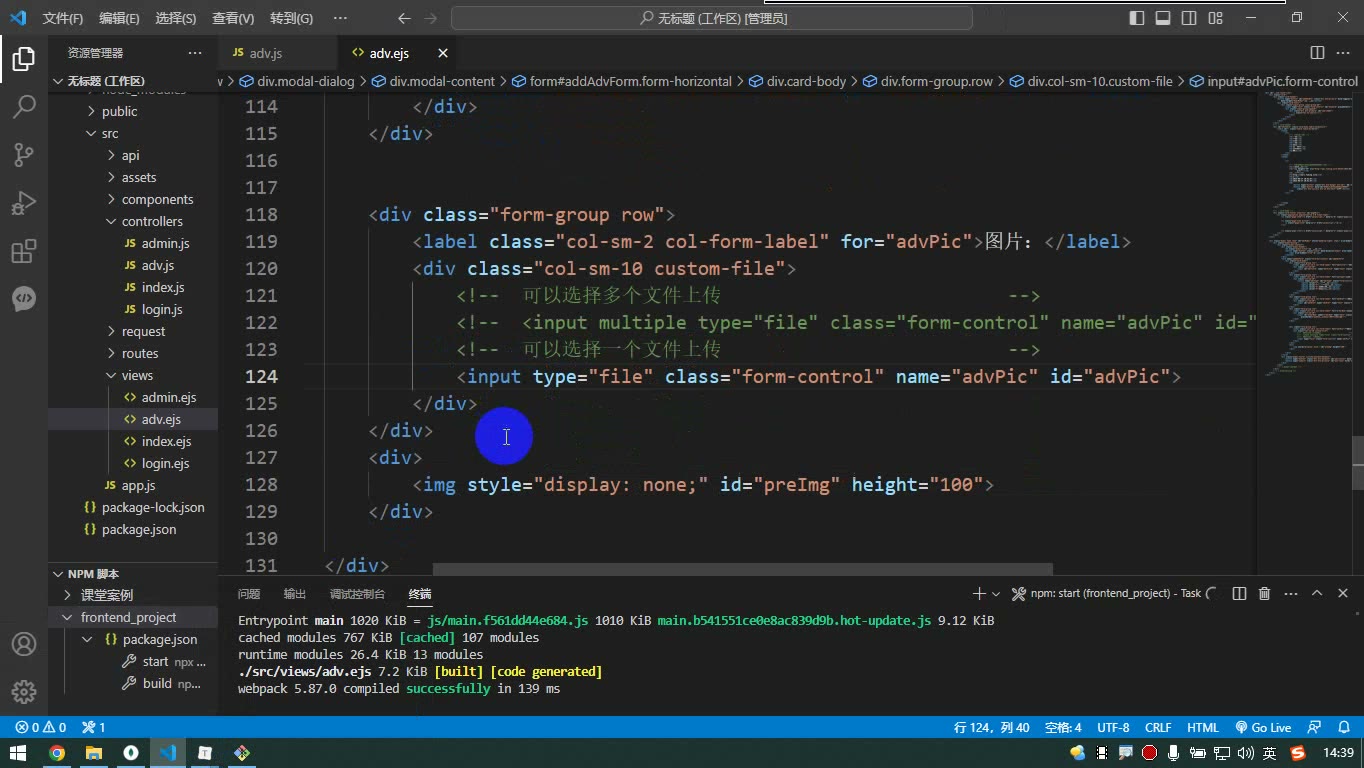The height and width of the screenshot is (768, 1364).
Task: Click Go Live in status bar
Action: [1263, 728]
